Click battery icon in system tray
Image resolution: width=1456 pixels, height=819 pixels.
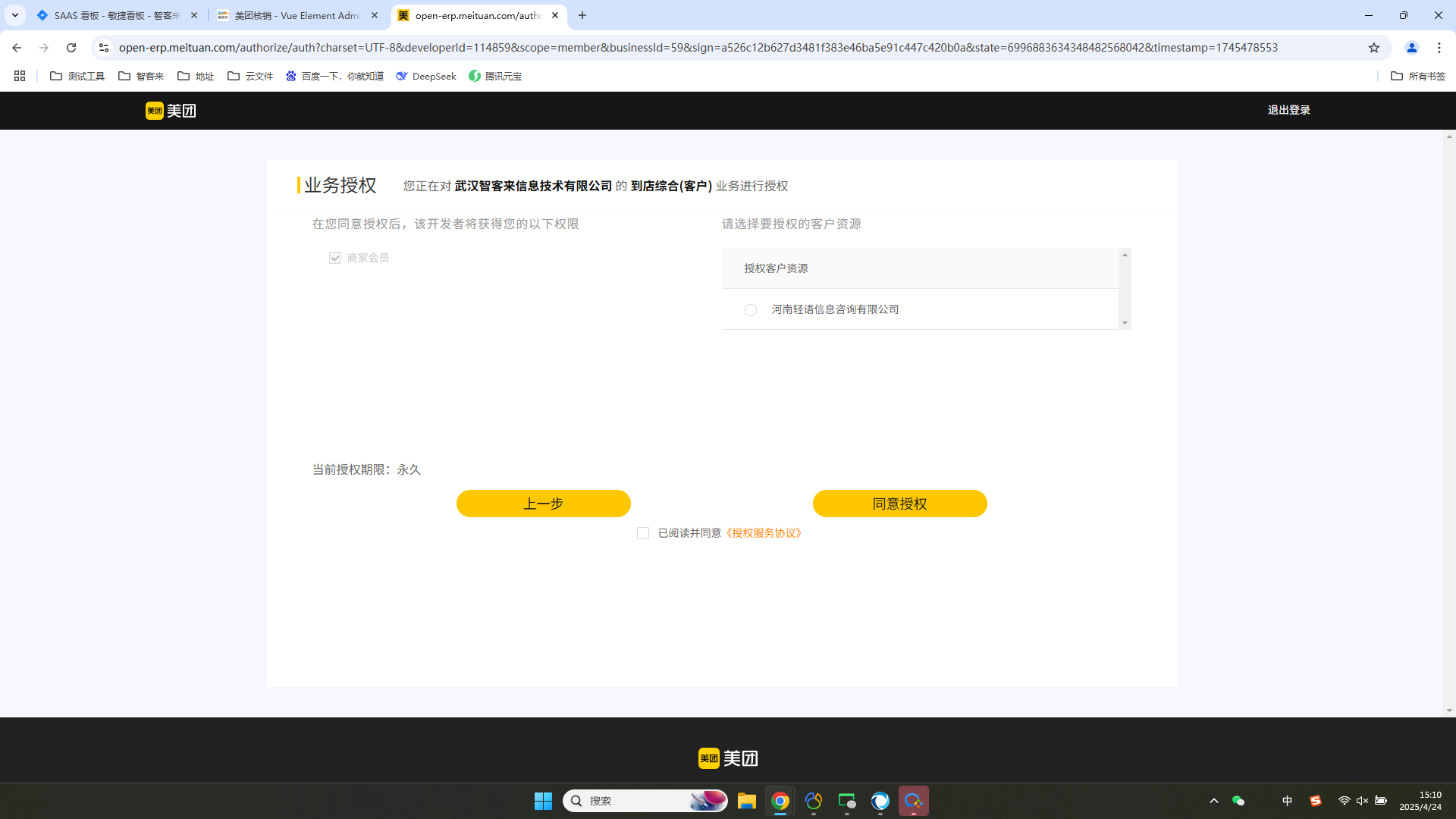pos(1381,801)
